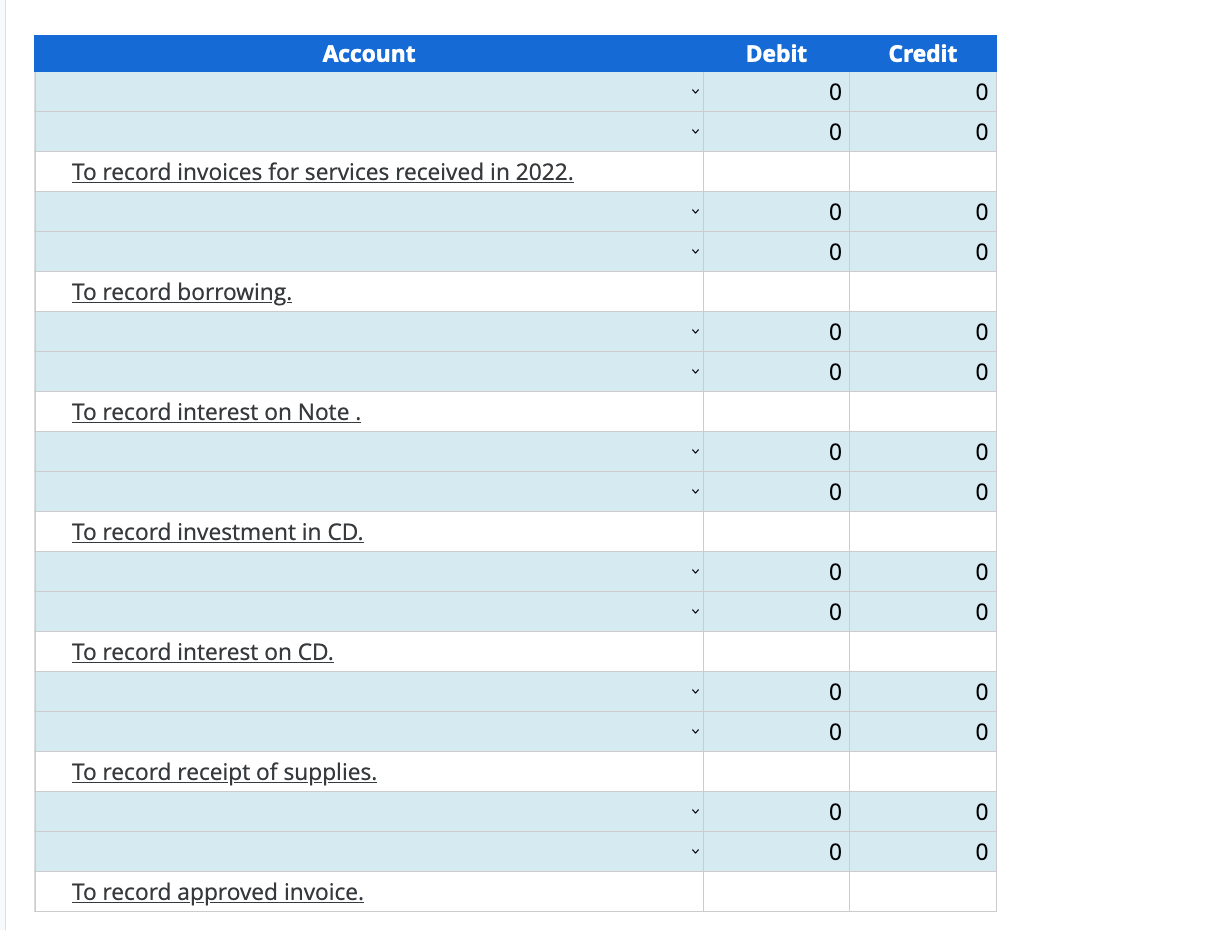Select first-row Credit field above 'interest on CD.'
The image size is (1212, 930).
(x=923, y=572)
